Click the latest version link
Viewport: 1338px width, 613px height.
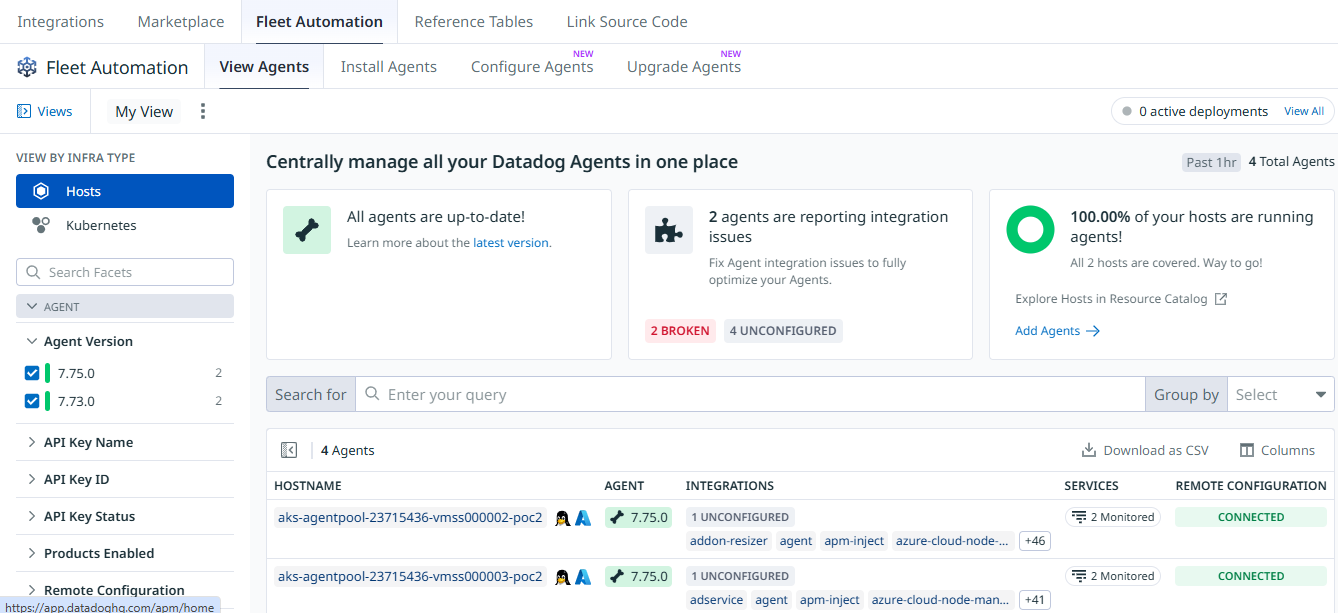tap(510, 242)
